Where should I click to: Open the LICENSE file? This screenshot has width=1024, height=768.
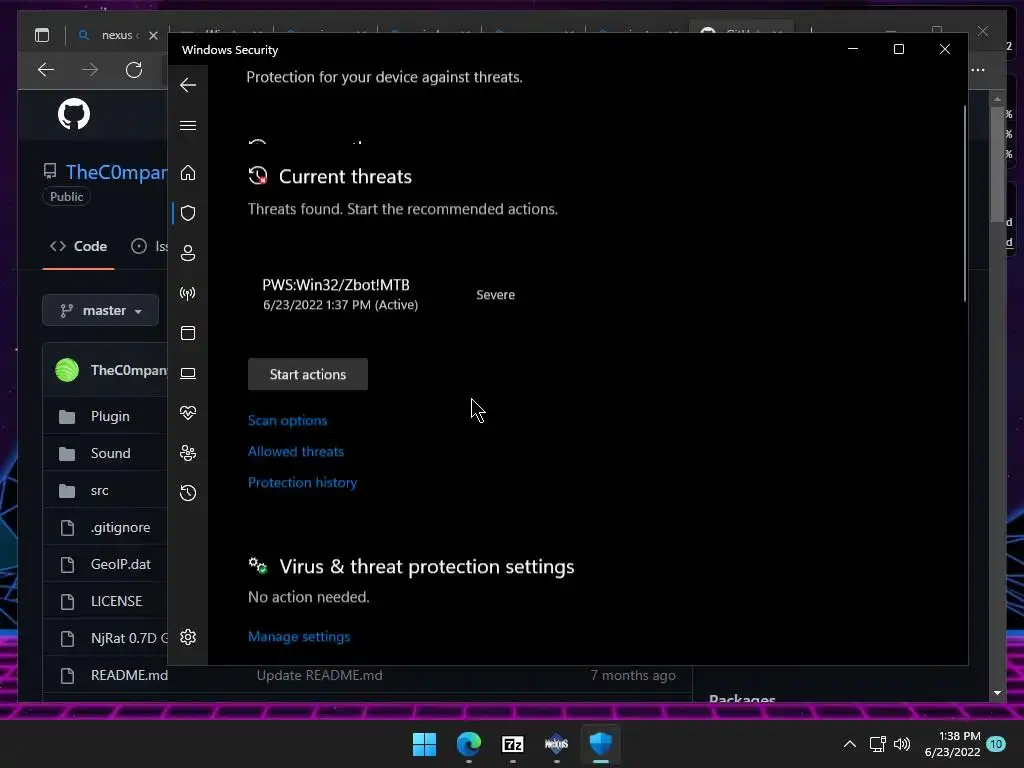116,601
